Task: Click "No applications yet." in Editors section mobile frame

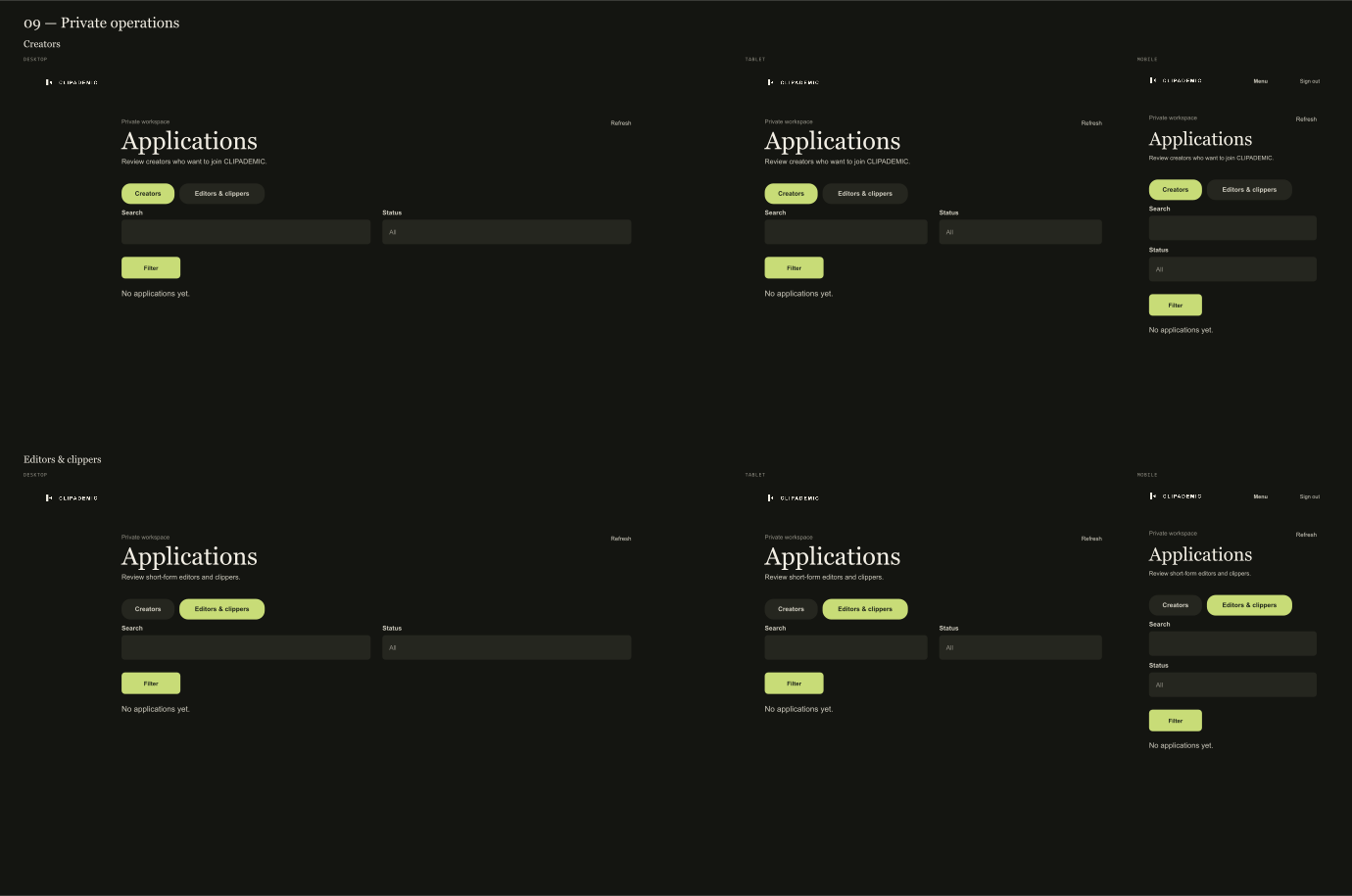Action: pos(1181,745)
